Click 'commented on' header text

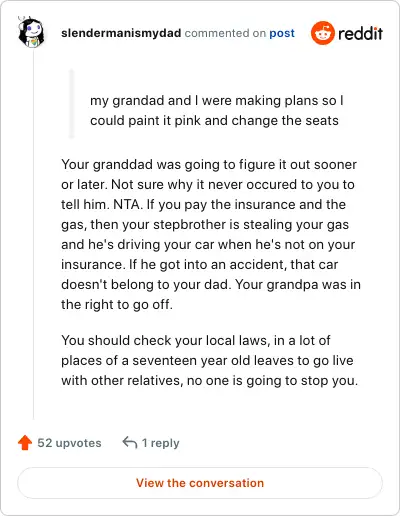[225, 33]
